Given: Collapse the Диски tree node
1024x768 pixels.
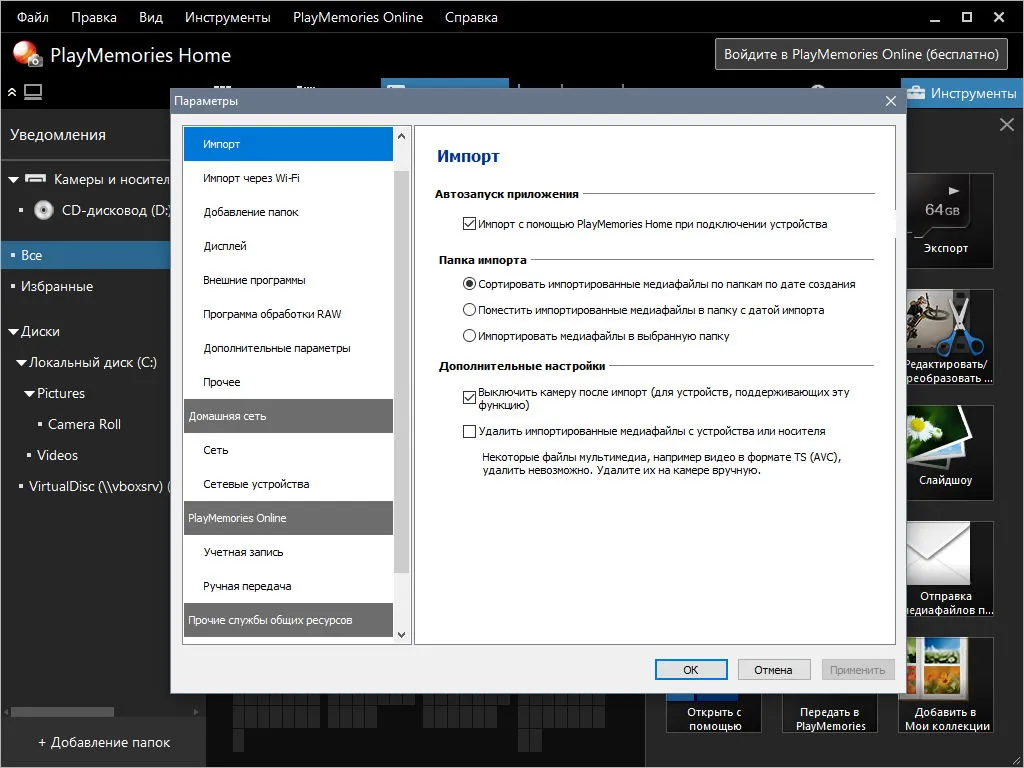Looking at the screenshot, I should (13, 332).
